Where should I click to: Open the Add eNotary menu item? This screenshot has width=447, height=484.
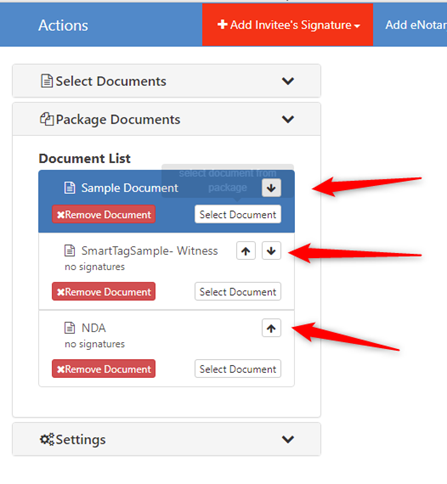pos(416,25)
